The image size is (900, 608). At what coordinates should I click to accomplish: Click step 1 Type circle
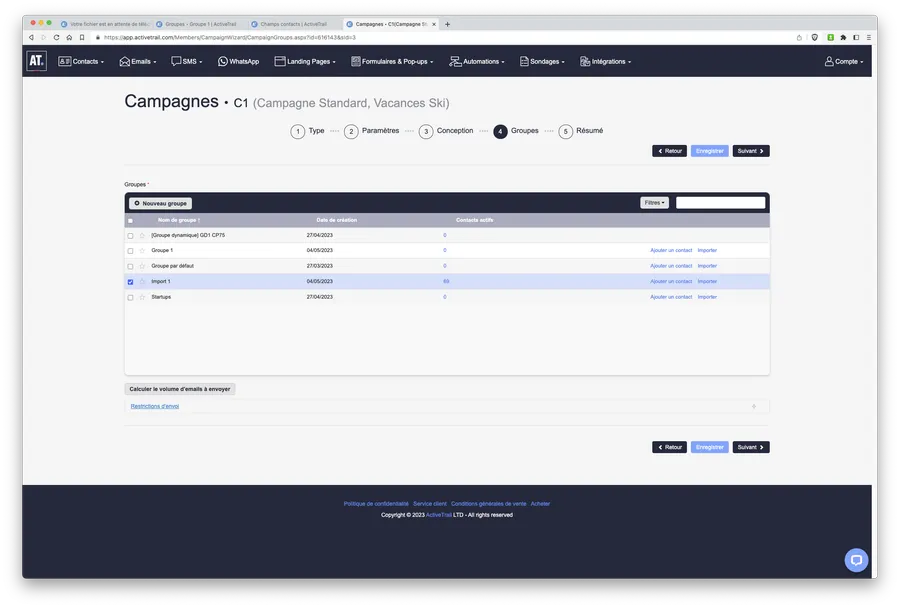point(297,131)
